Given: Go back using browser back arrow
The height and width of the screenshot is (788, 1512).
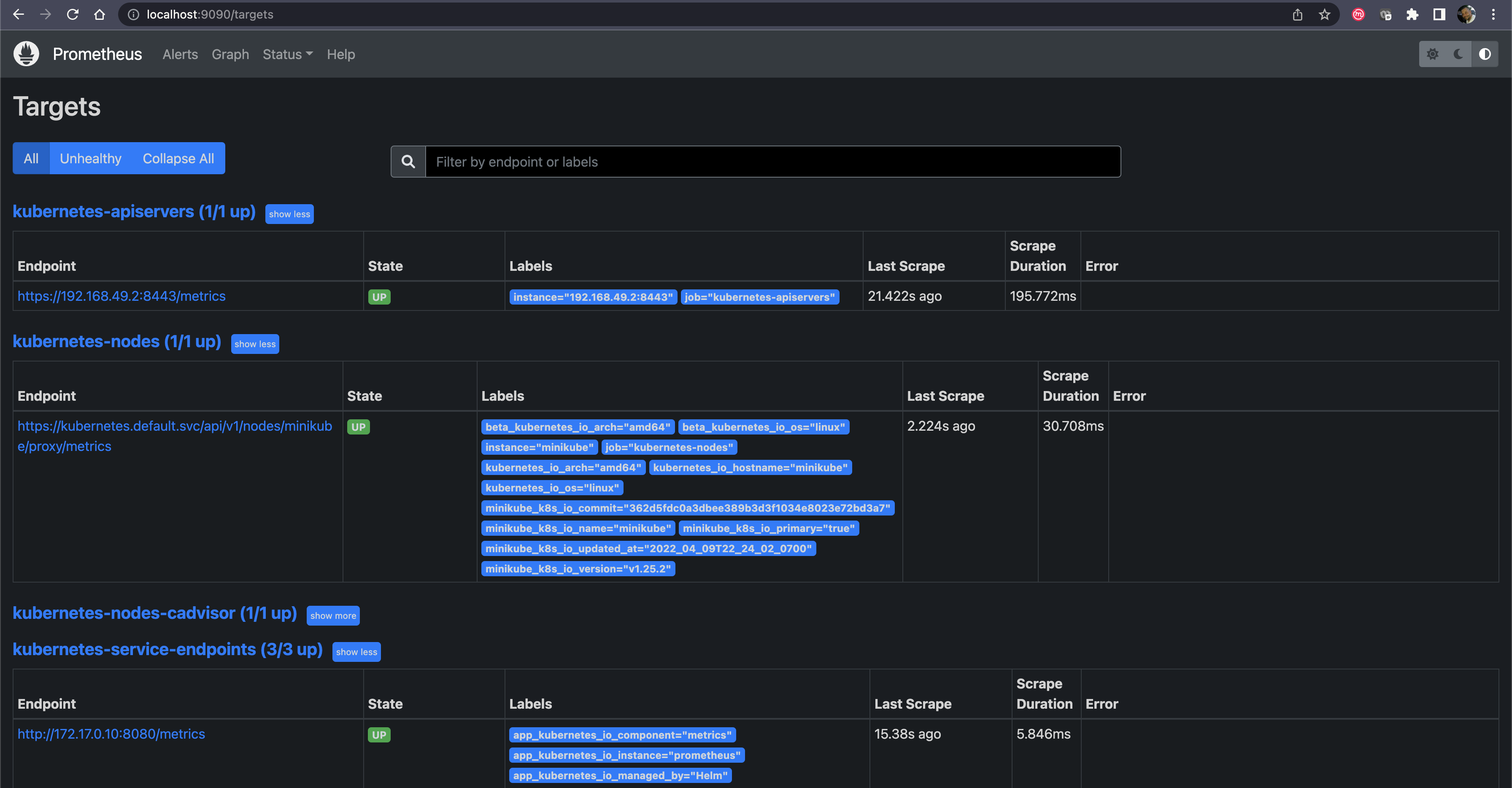Looking at the screenshot, I should click(18, 15).
